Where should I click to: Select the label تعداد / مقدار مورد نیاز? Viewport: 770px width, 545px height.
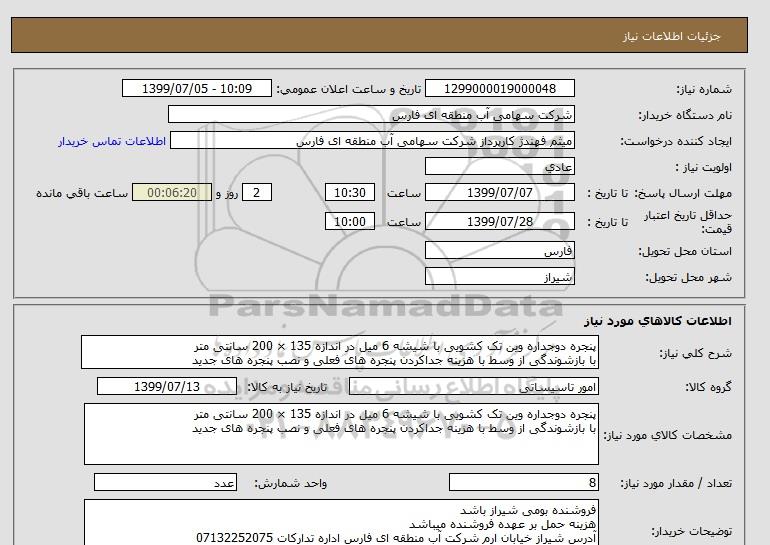point(676,484)
